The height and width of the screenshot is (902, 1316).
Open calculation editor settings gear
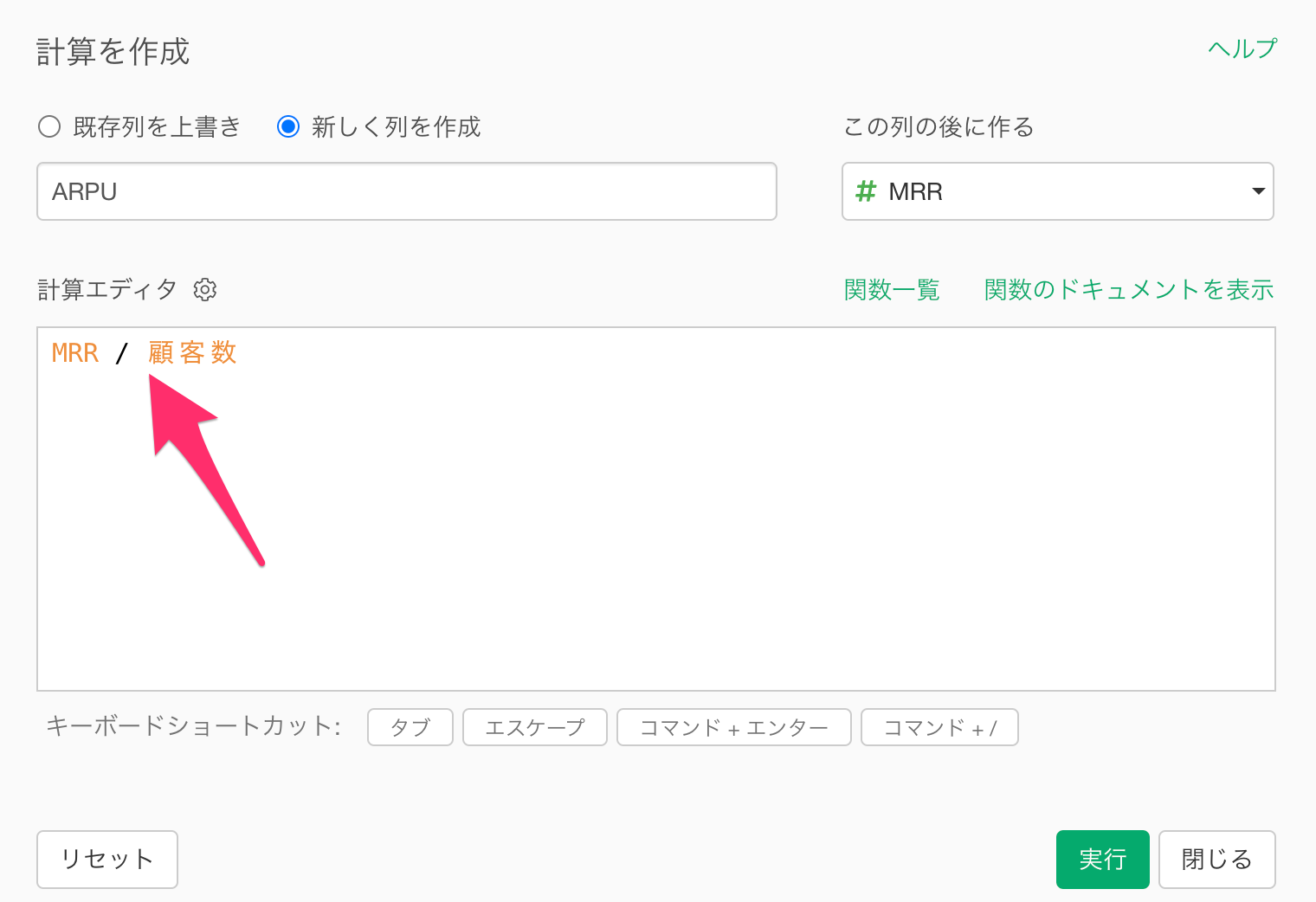click(x=205, y=289)
